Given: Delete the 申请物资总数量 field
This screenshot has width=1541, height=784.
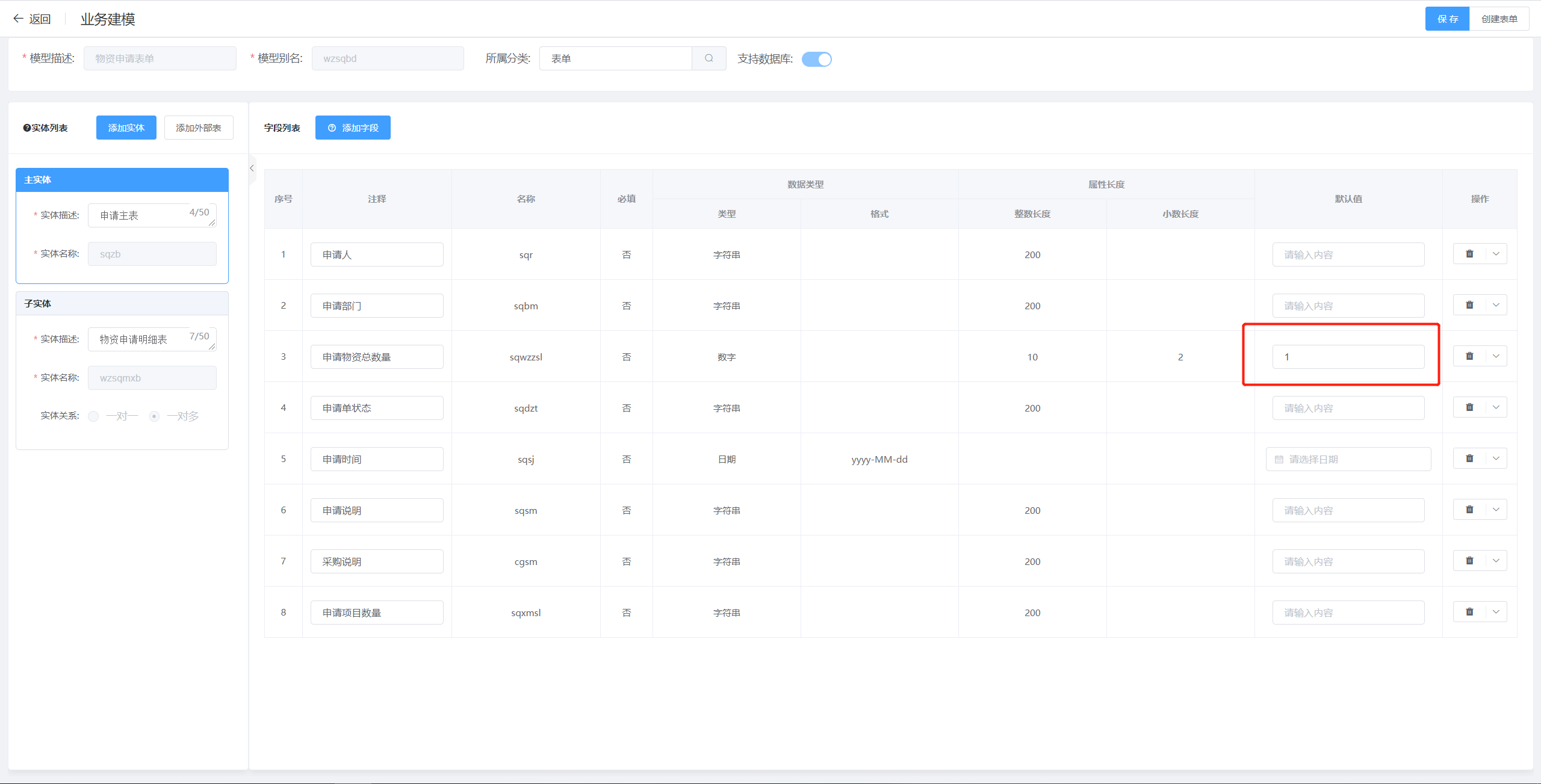Looking at the screenshot, I should [1469, 356].
